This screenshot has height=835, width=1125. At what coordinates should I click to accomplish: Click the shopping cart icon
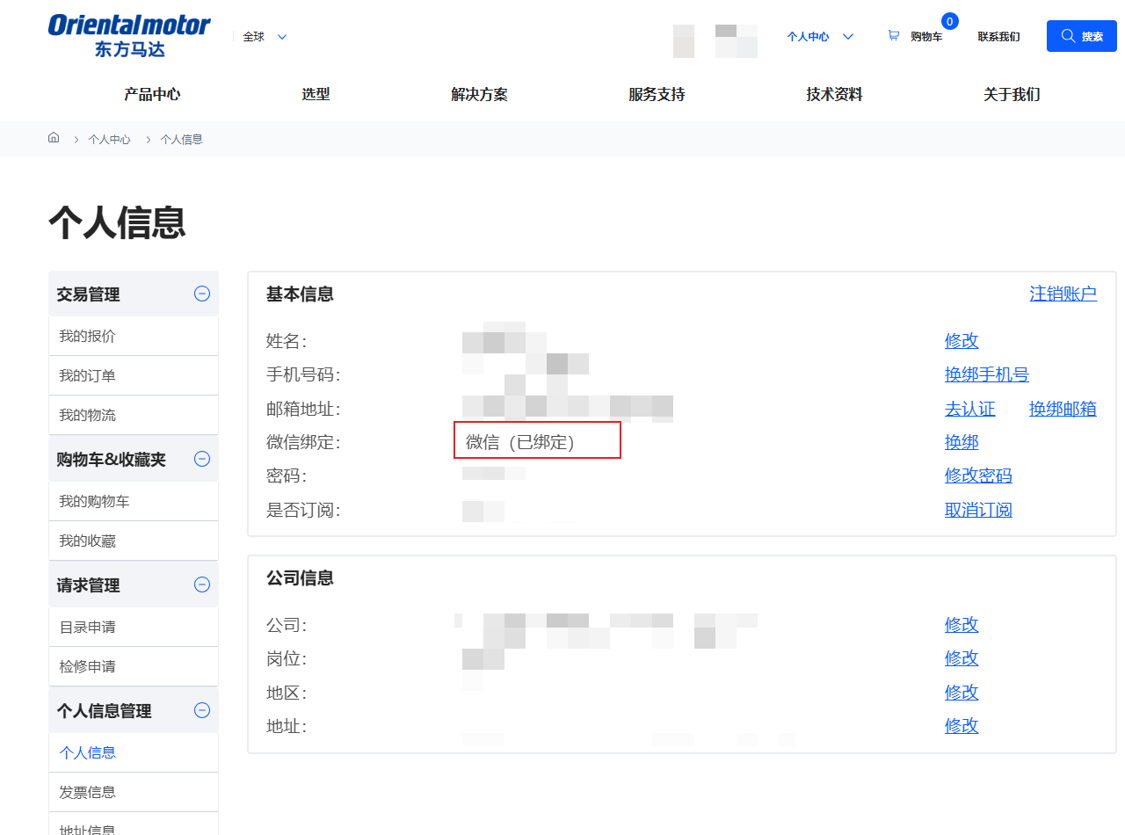click(x=893, y=35)
